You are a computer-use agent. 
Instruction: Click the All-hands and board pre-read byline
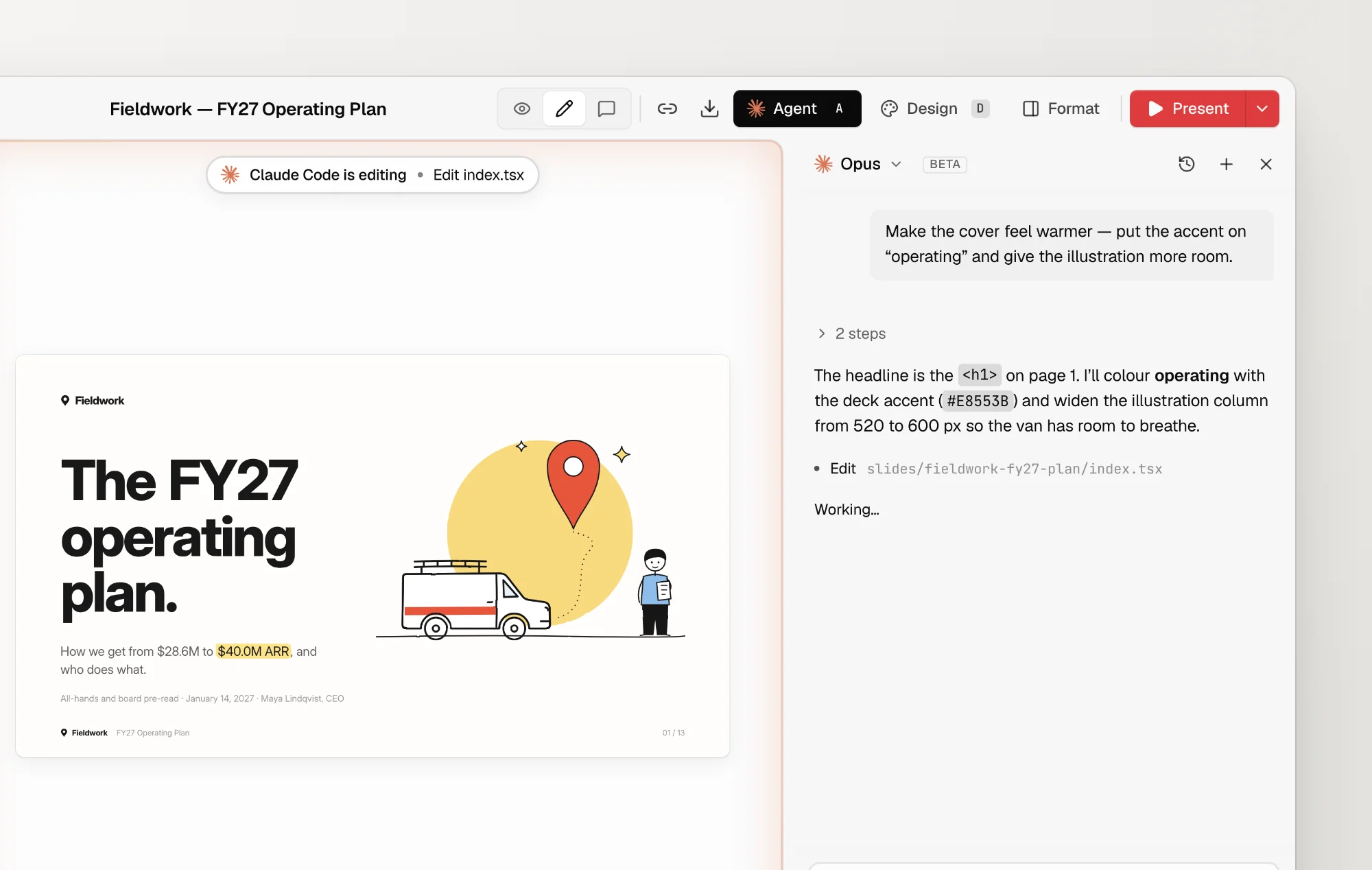click(202, 698)
